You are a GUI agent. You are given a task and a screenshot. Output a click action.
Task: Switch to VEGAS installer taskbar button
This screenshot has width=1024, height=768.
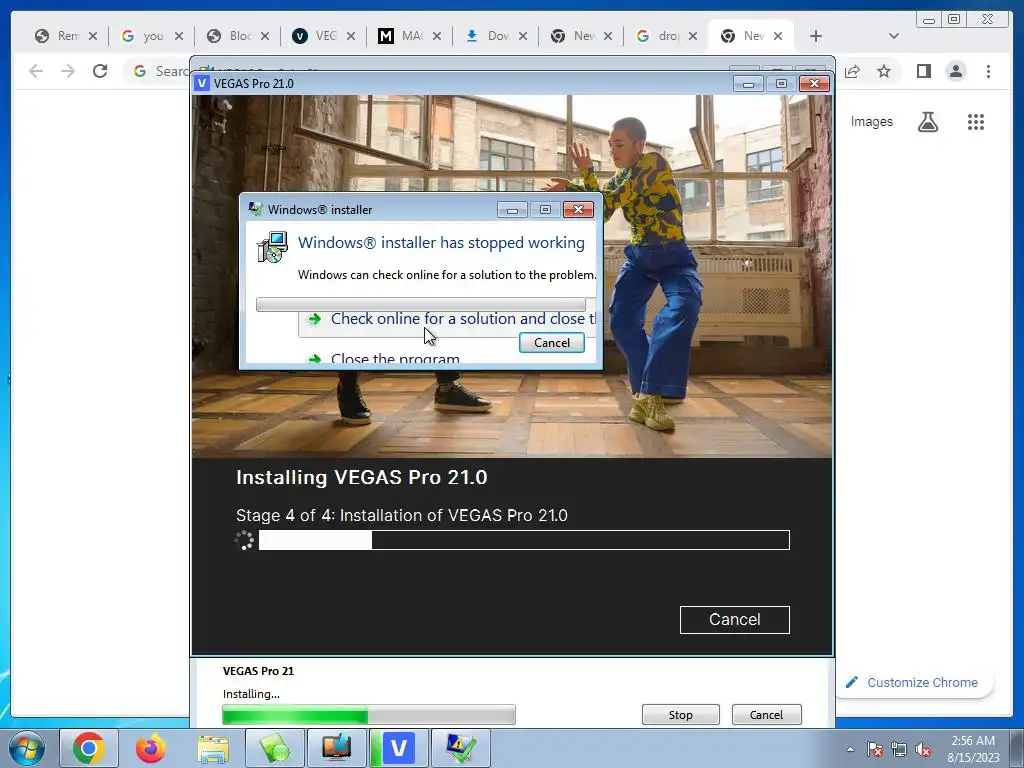click(398, 748)
